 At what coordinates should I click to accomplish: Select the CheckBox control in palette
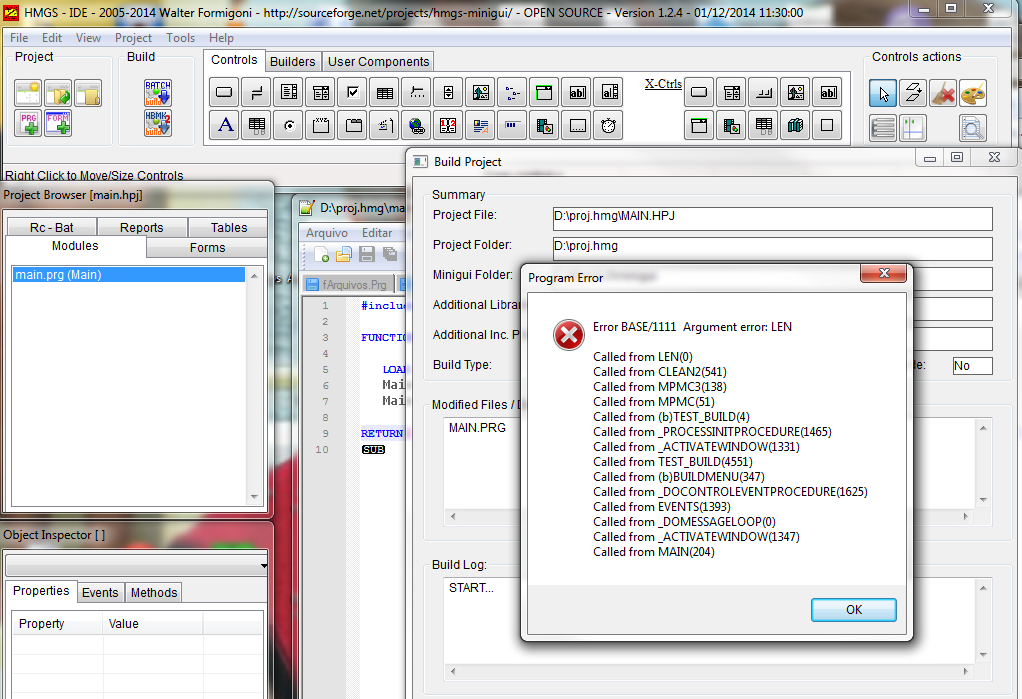[352, 94]
